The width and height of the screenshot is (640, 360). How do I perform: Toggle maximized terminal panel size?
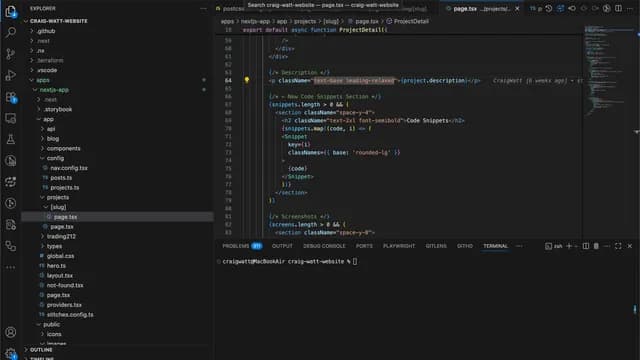618,246
